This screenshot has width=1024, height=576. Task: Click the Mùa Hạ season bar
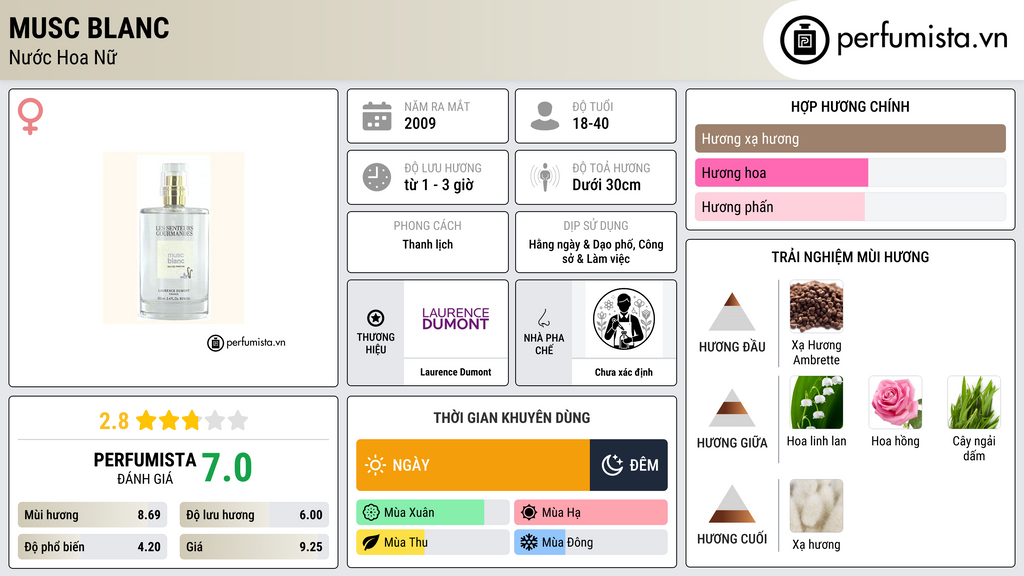point(590,513)
